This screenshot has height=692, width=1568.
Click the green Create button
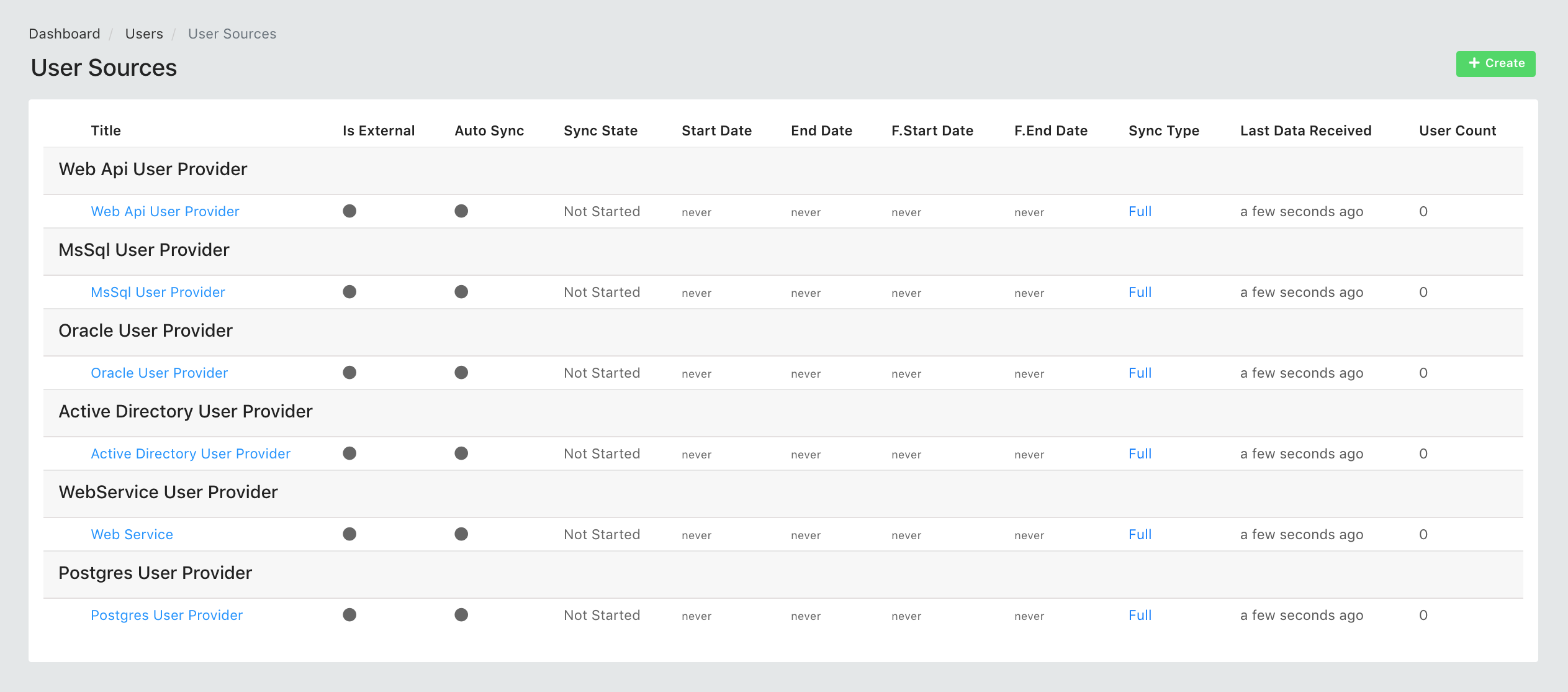tap(1495, 63)
